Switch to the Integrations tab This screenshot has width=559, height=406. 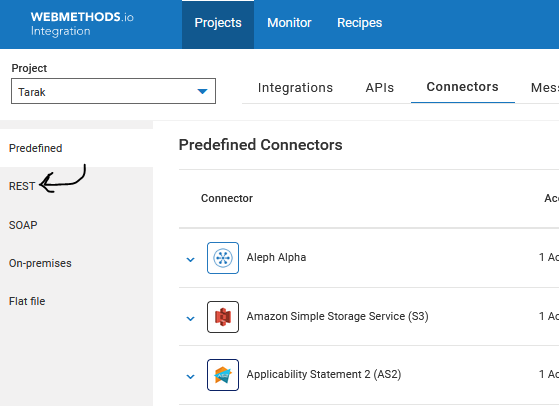click(x=295, y=87)
